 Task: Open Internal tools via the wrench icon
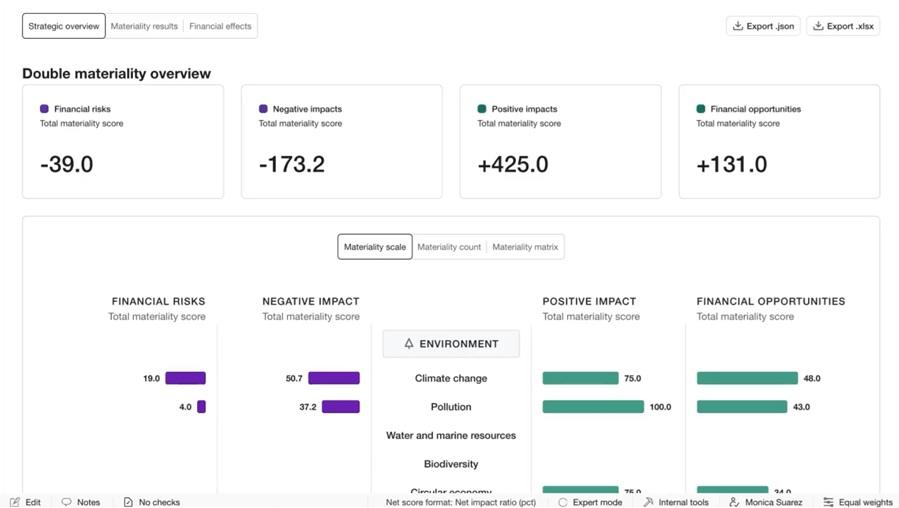(x=648, y=502)
